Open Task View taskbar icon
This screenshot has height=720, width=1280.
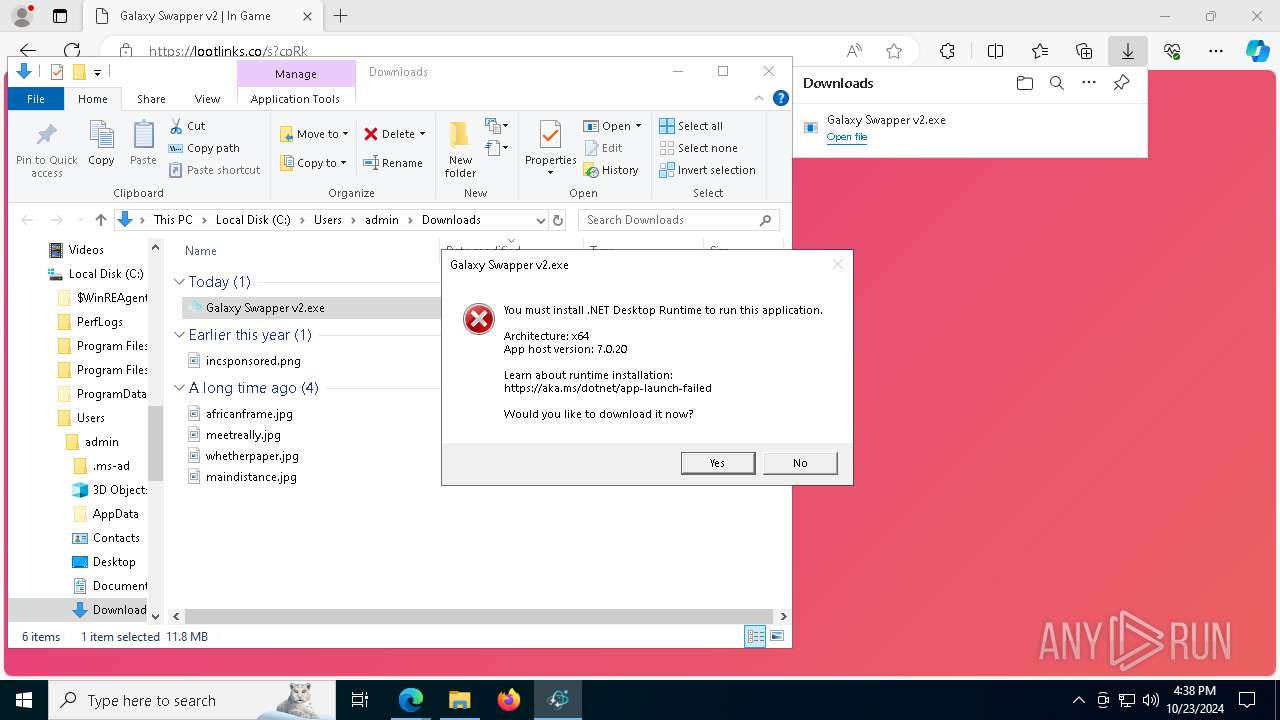360,700
